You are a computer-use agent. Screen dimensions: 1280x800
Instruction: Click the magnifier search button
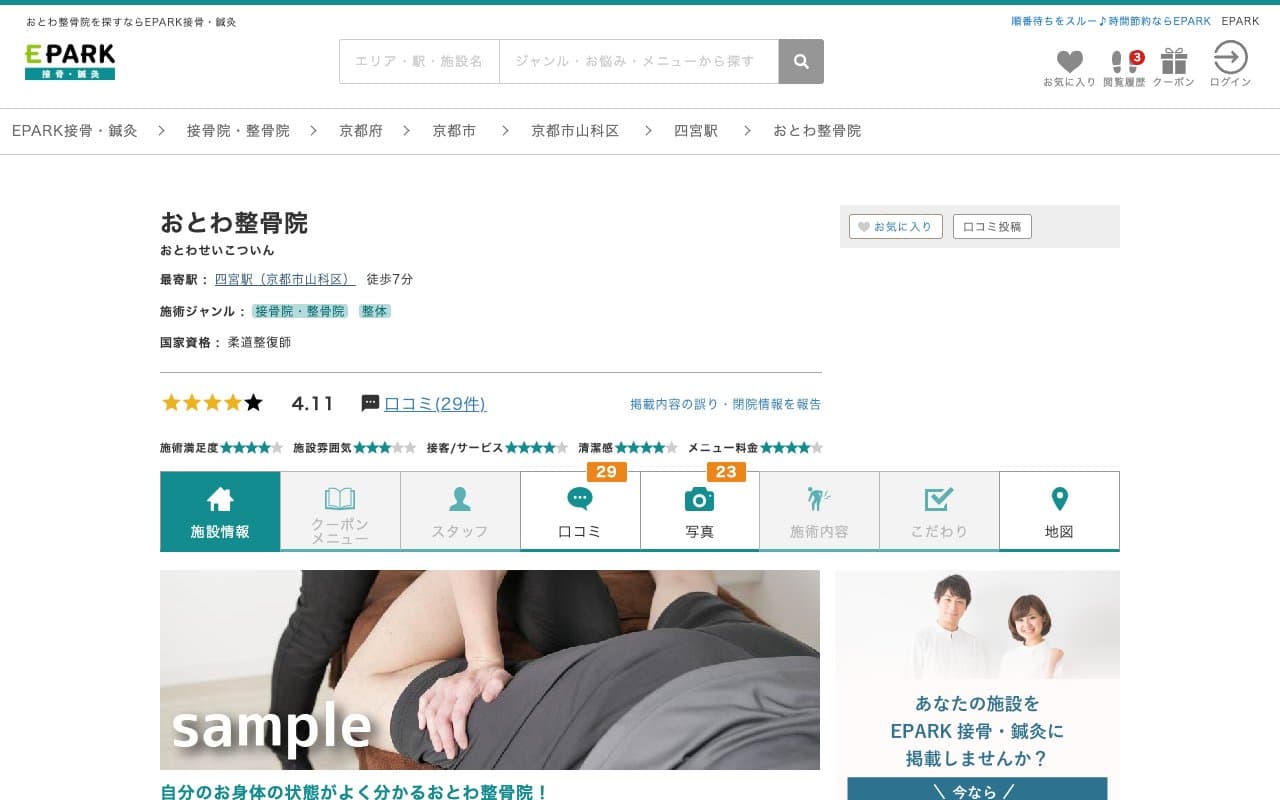(x=801, y=62)
